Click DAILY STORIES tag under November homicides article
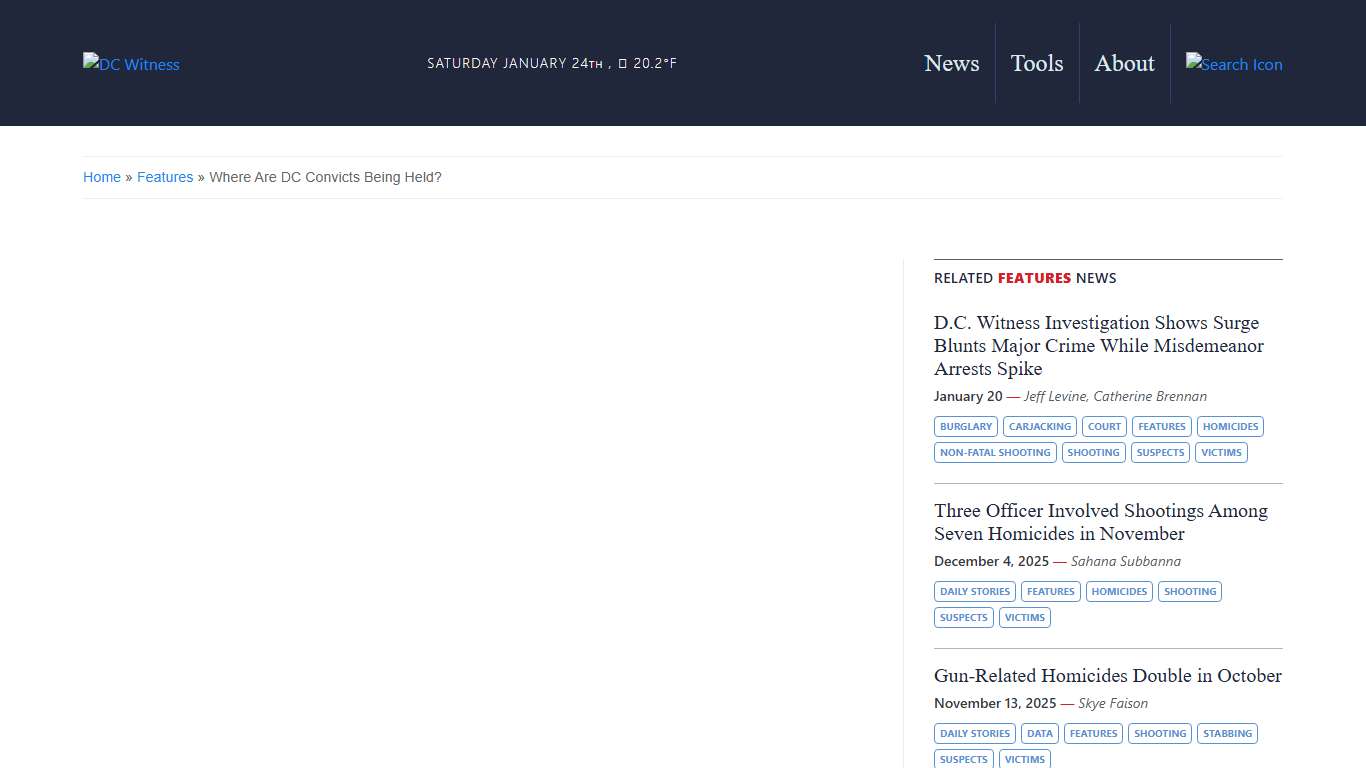Viewport: 1366px width, 768px height. [975, 592]
